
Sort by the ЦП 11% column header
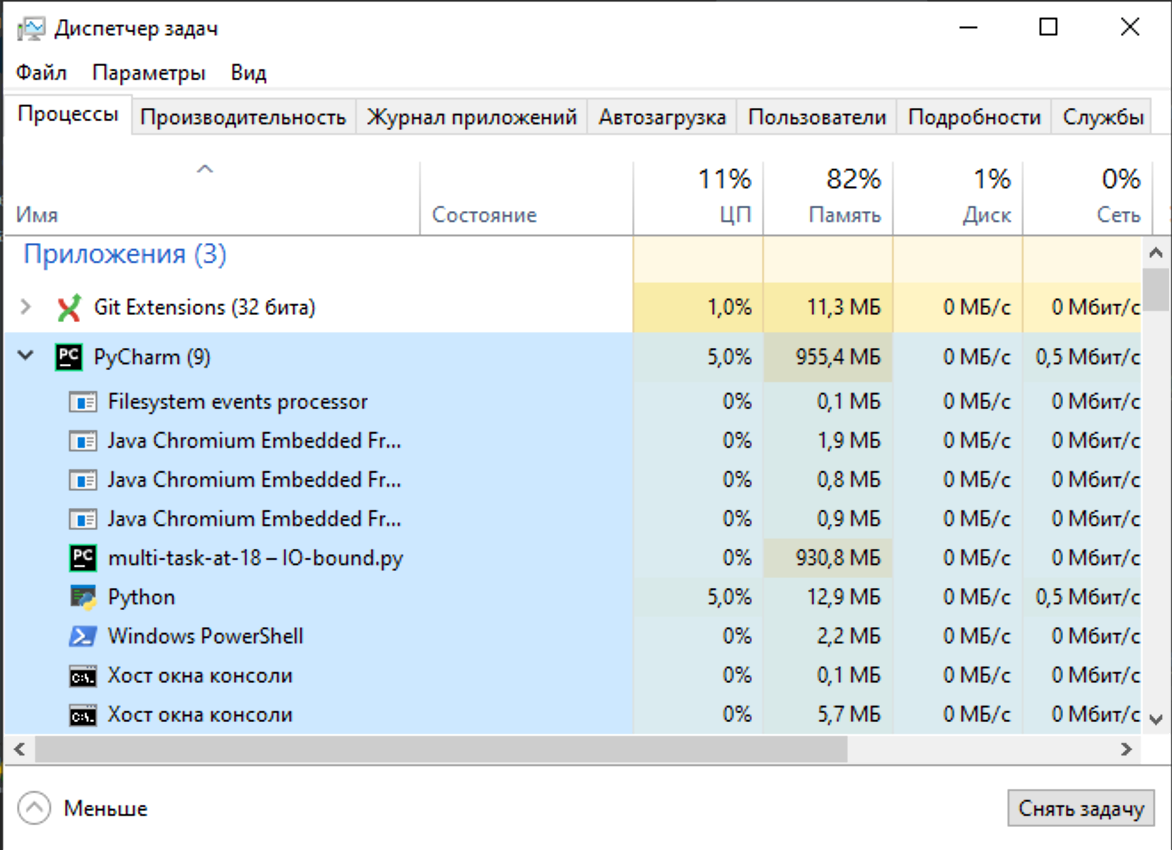point(698,198)
